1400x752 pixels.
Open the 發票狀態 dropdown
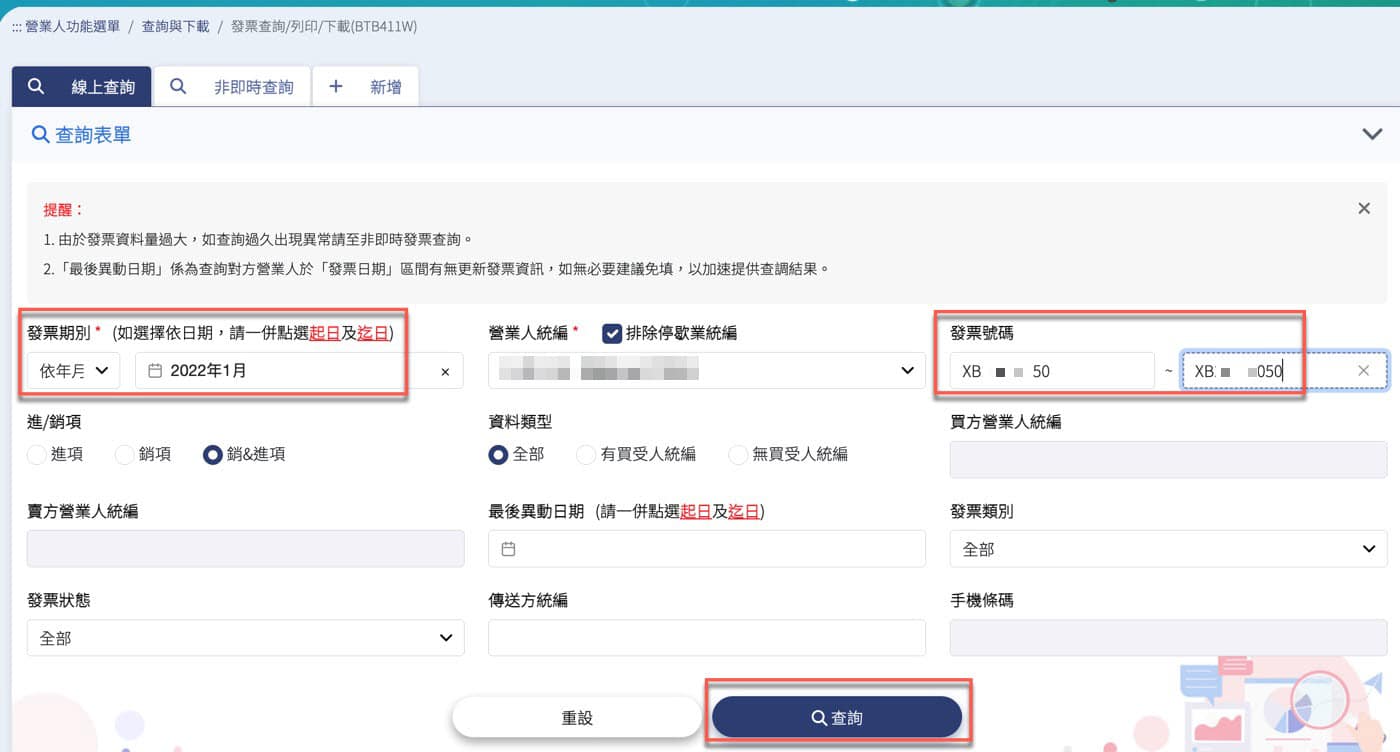[x=245, y=638]
